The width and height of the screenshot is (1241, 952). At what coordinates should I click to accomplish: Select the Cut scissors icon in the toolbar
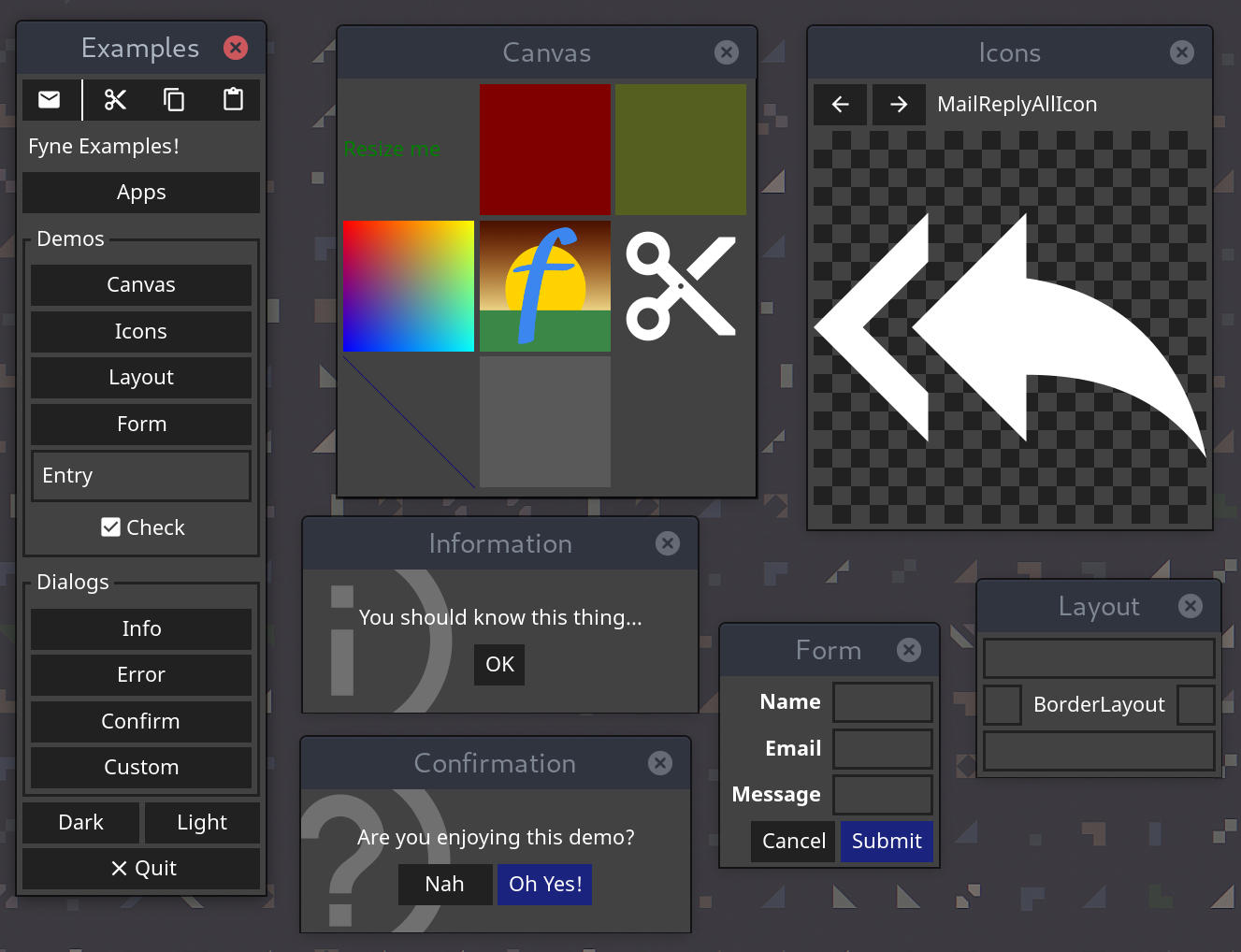tap(115, 99)
